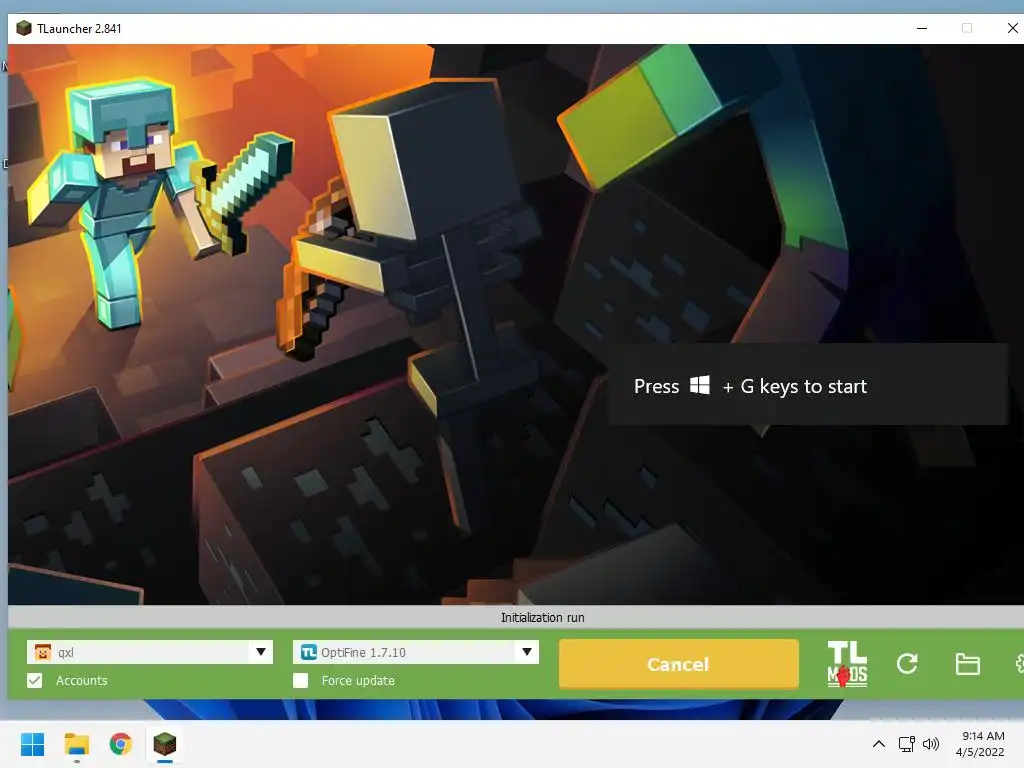This screenshot has width=1024, height=768.
Task: Launch Google Chrome from the taskbar
Action: (x=120, y=744)
